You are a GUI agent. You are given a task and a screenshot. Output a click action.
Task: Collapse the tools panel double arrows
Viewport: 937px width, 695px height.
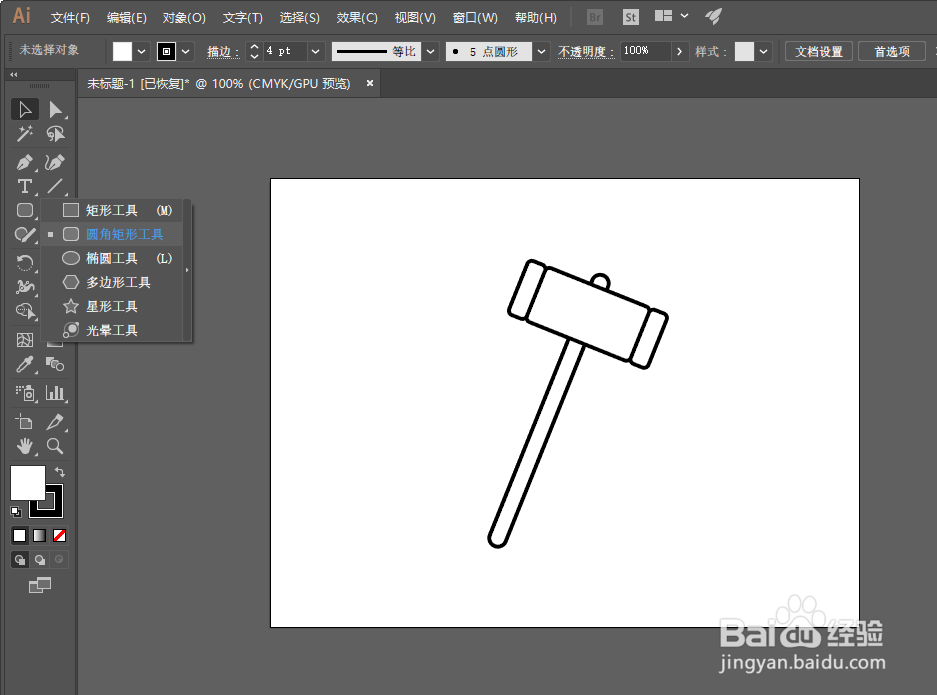[14, 75]
